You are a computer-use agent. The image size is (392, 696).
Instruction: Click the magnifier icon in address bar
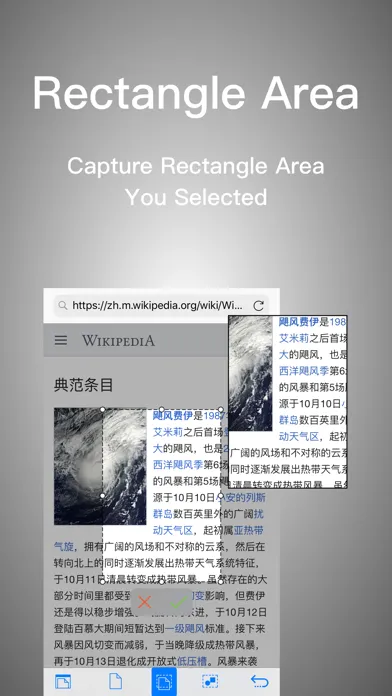63,305
